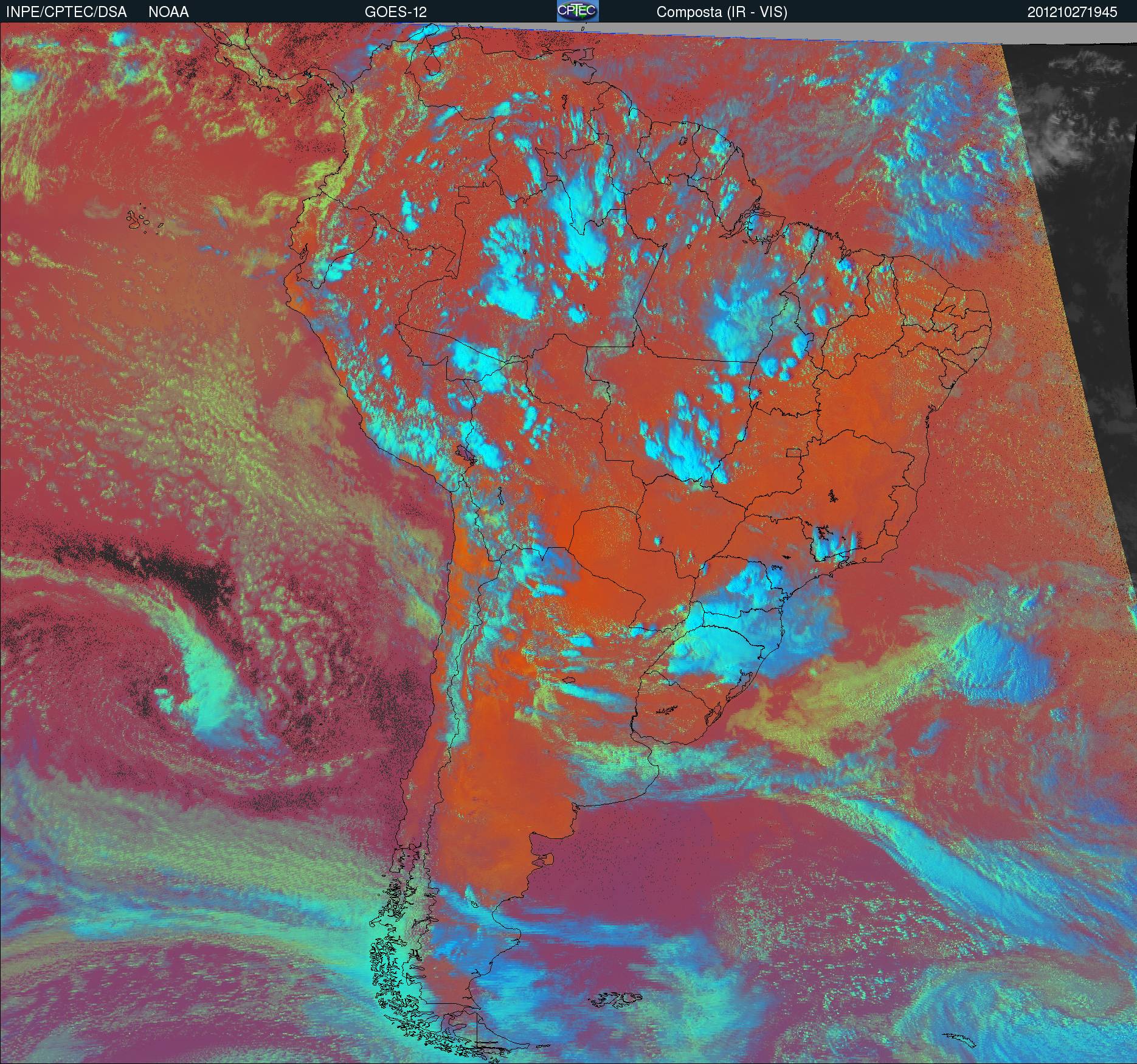Select the INPE/CPTEC/DSA header label

pyautogui.click(x=66, y=12)
